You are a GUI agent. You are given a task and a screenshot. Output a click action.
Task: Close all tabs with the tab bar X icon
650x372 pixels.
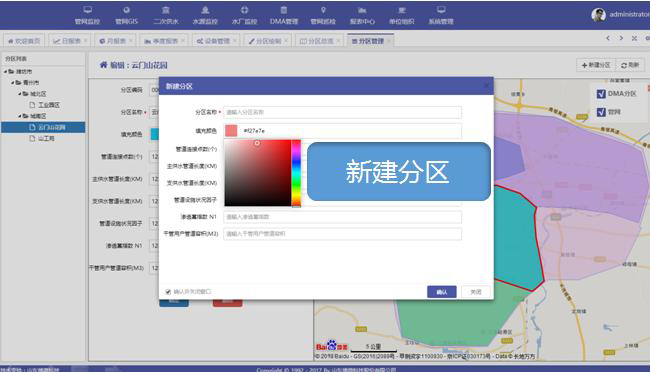(x=634, y=38)
